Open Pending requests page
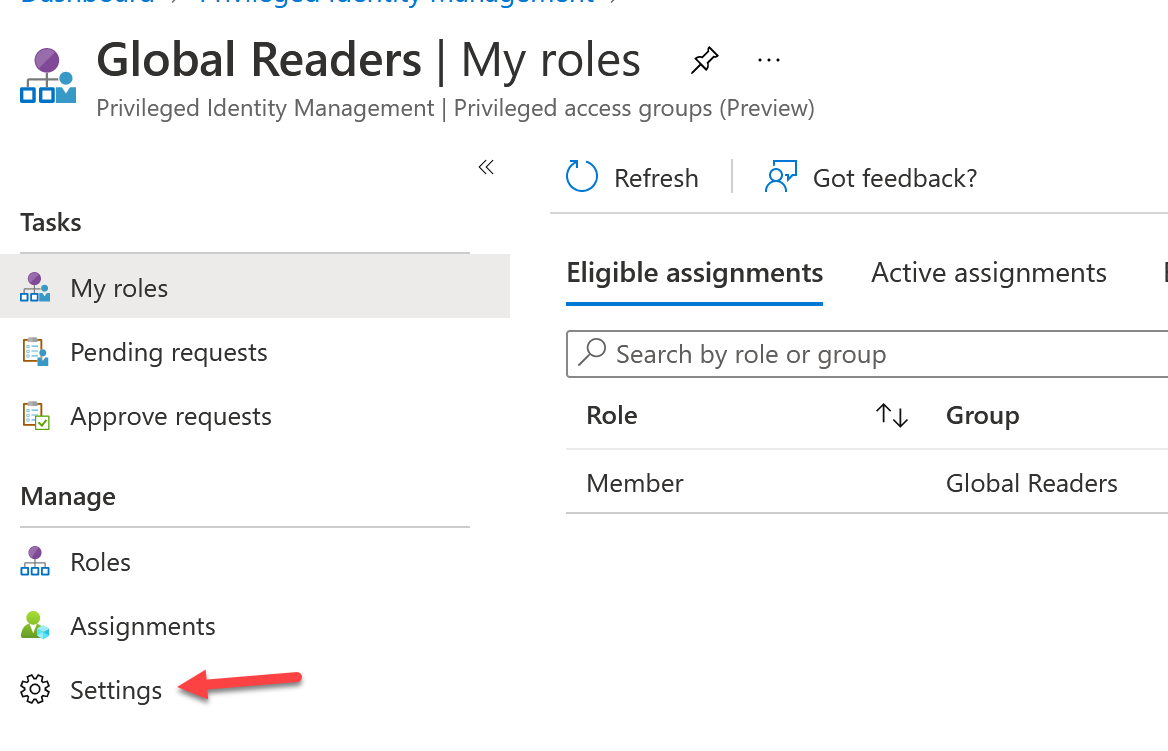This screenshot has height=751, width=1168. [168, 352]
